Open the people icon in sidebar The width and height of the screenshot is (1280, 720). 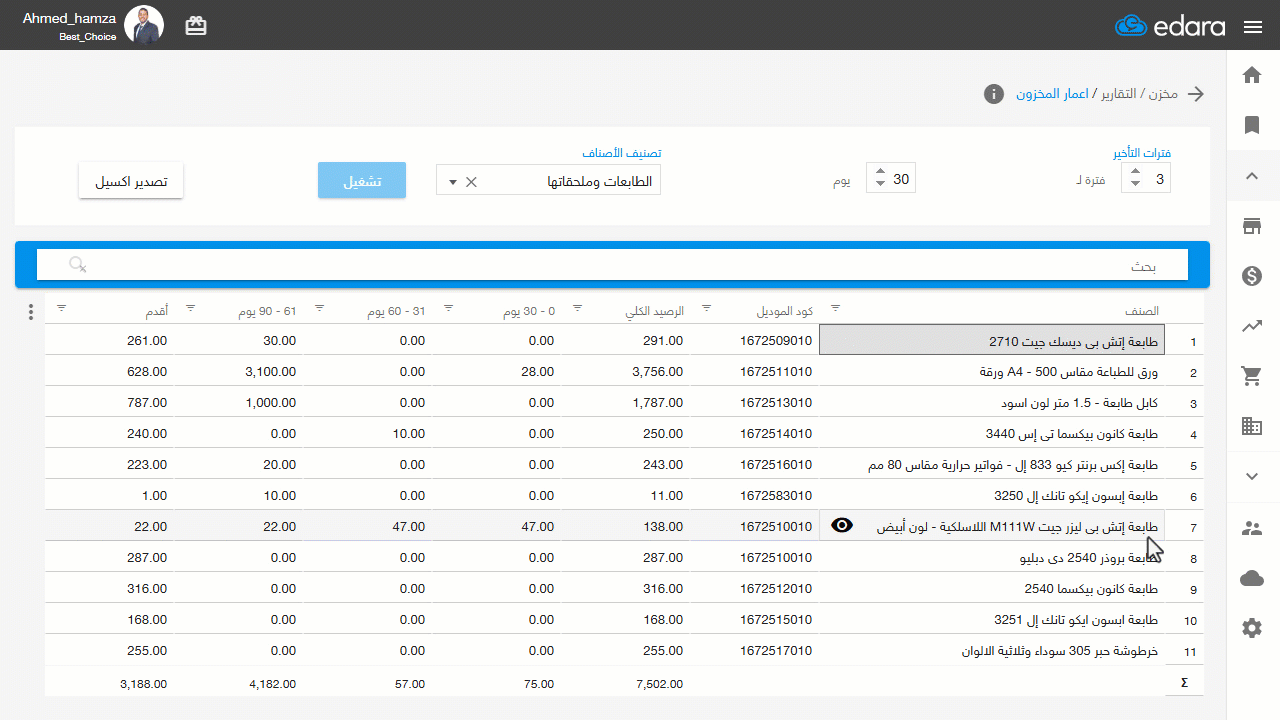point(1251,528)
